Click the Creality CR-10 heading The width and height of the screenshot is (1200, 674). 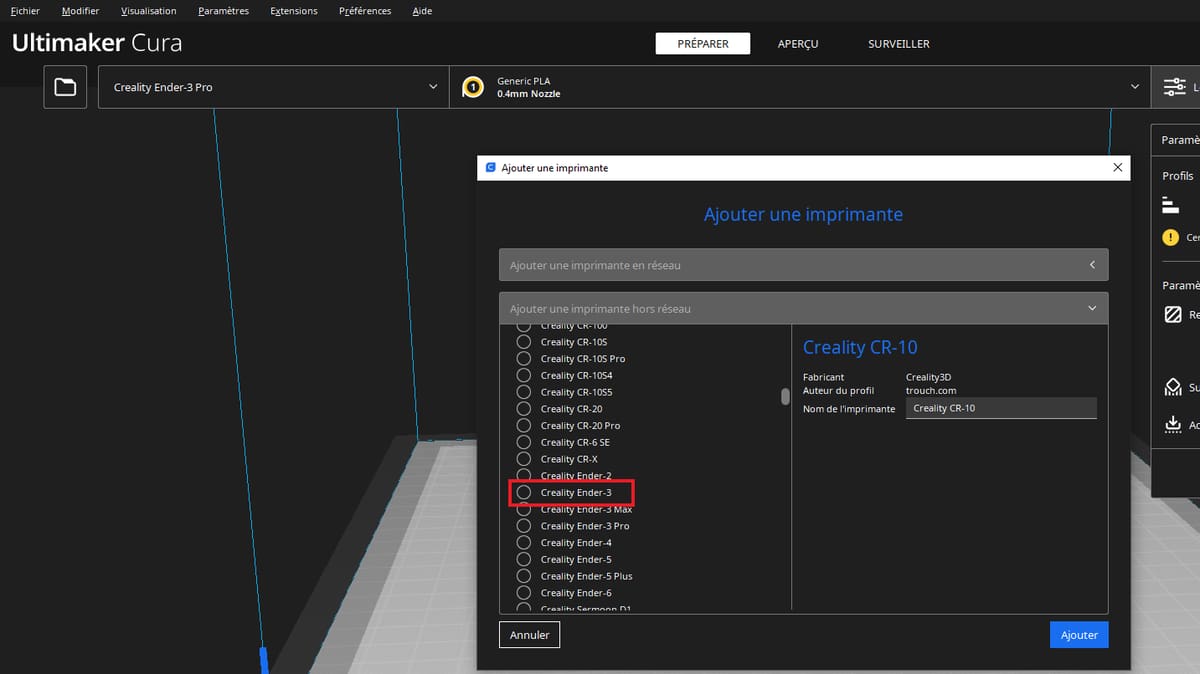pyautogui.click(x=860, y=348)
